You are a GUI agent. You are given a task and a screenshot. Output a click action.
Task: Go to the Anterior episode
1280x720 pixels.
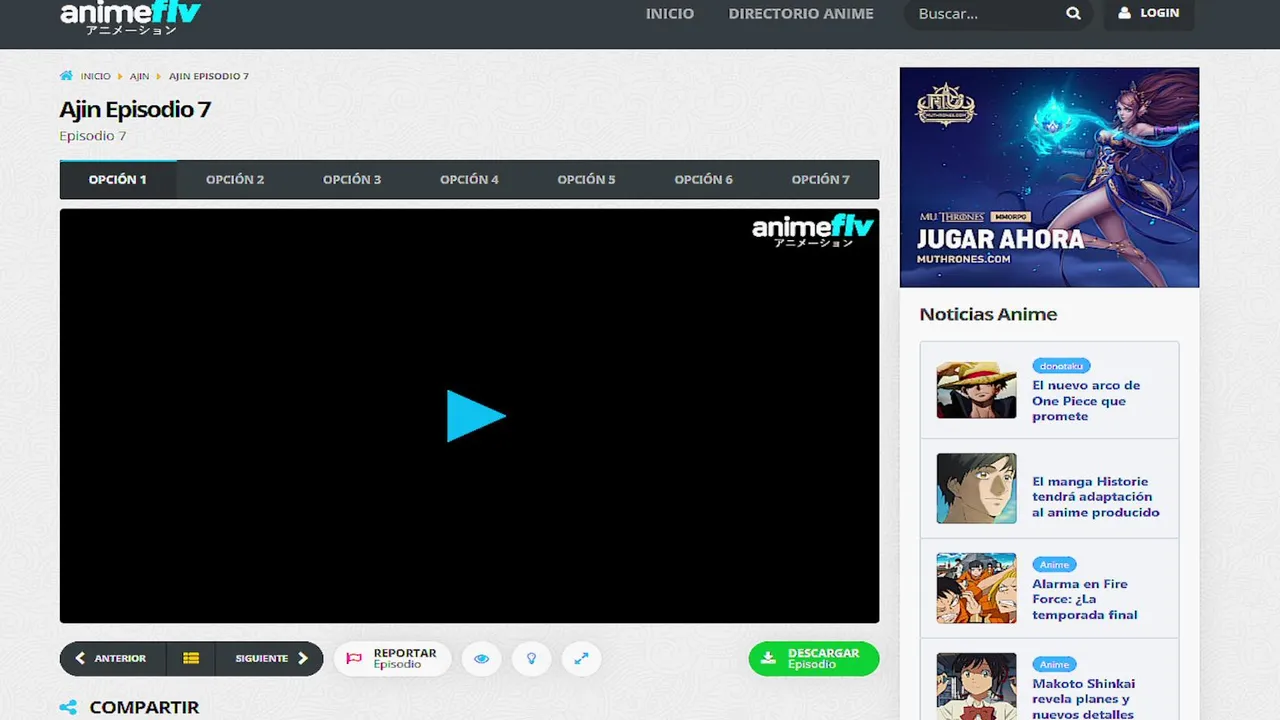point(112,659)
